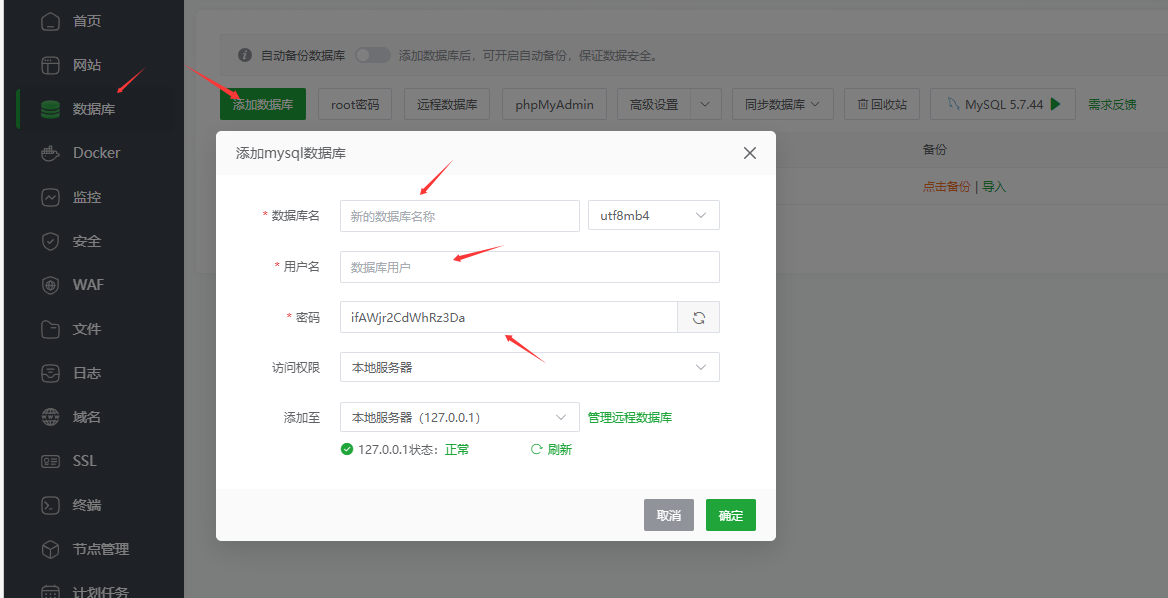This screenshot has width=1168, height=598.
Task: Open the utf8mb4 charset dropdown
Action: (x=653, y=215)
